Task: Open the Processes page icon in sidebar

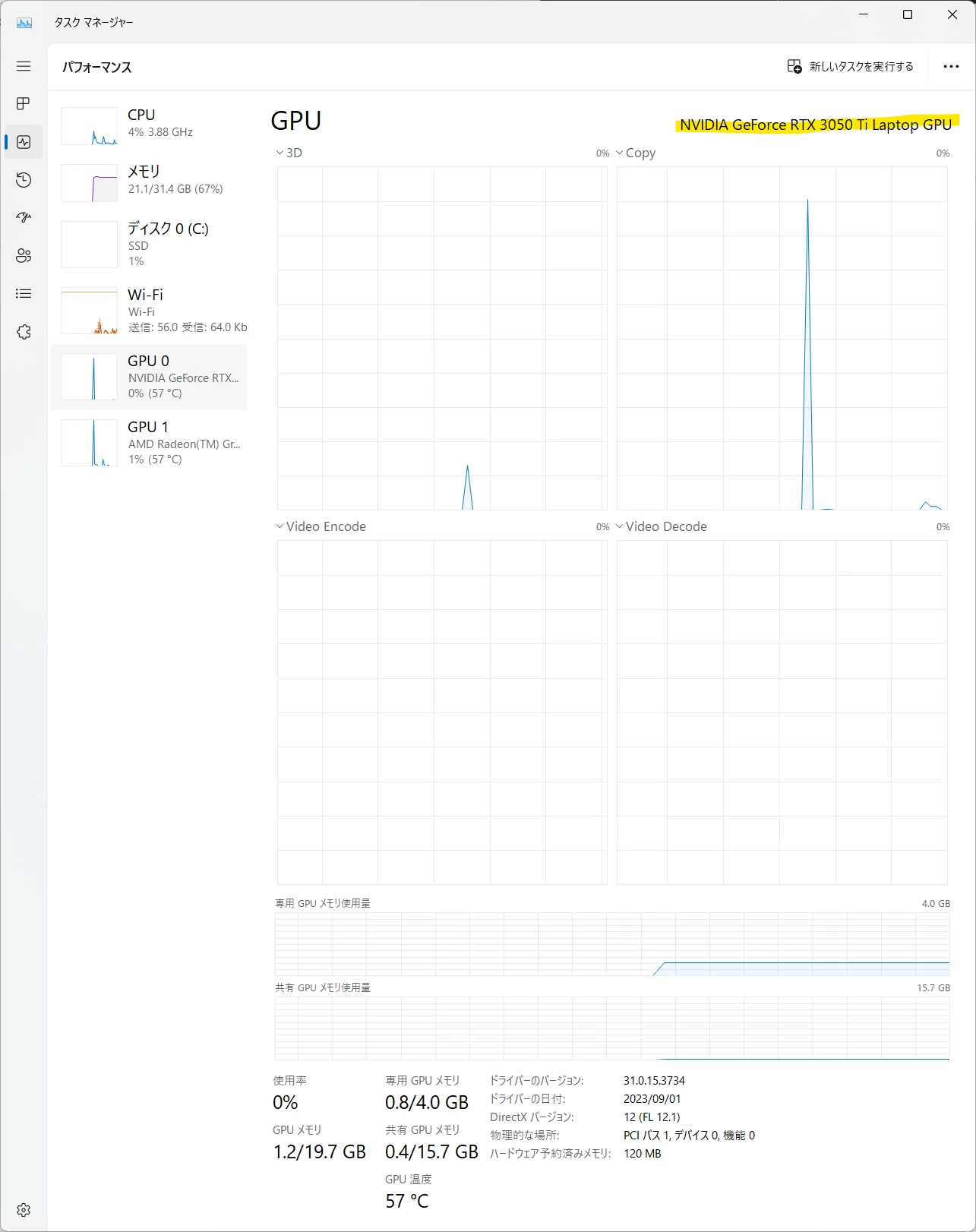Action: [x=24, y=103]
